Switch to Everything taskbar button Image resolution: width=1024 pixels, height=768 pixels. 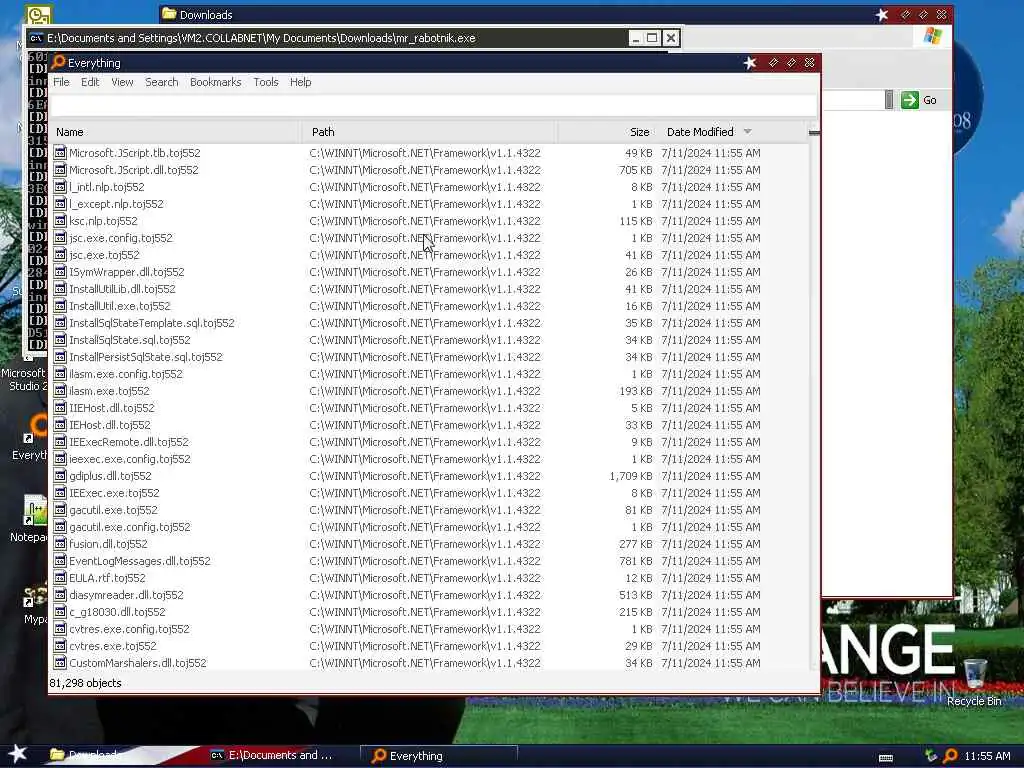pos(439,756)
